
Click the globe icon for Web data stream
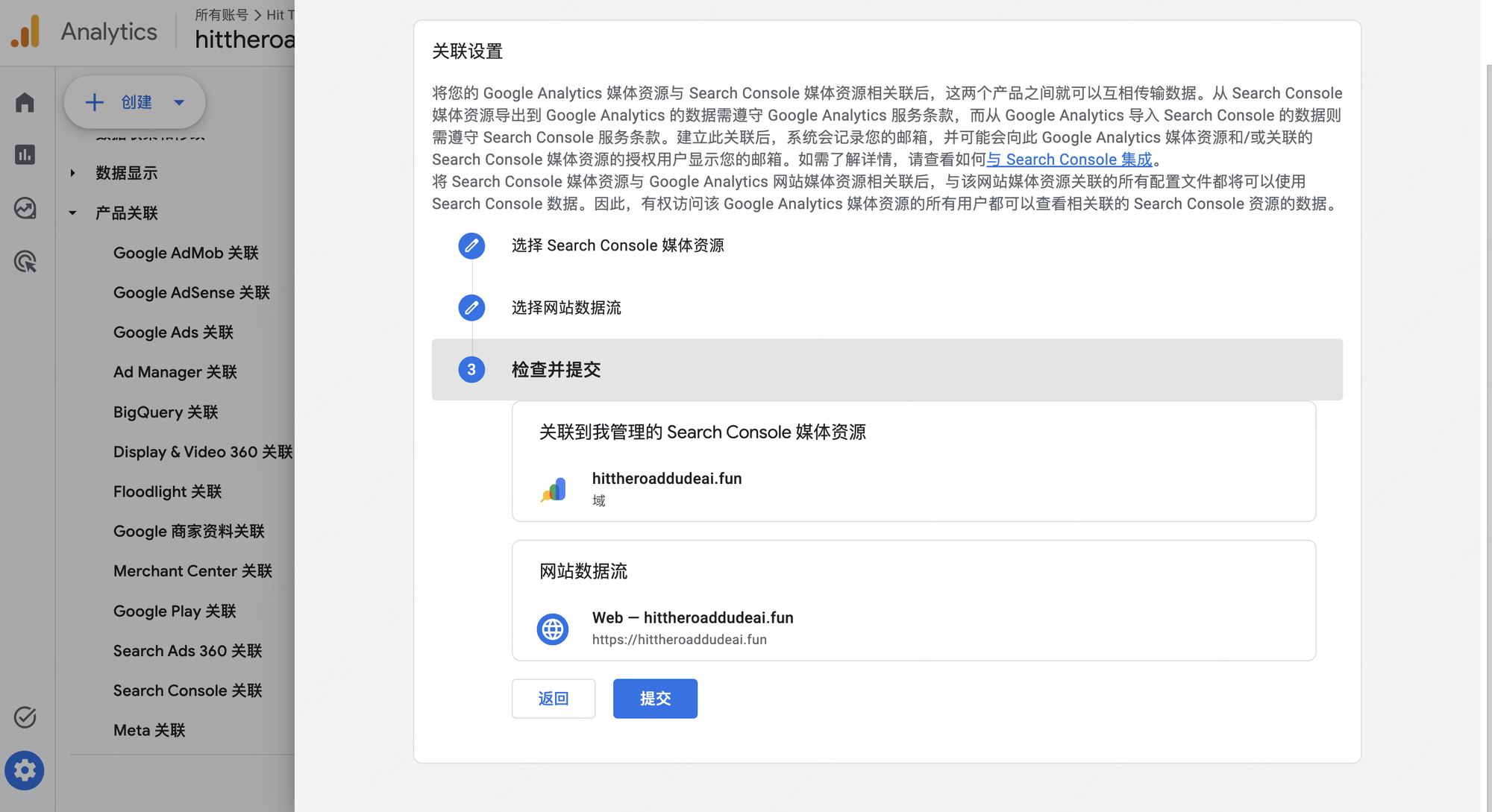tap(553, 629)
